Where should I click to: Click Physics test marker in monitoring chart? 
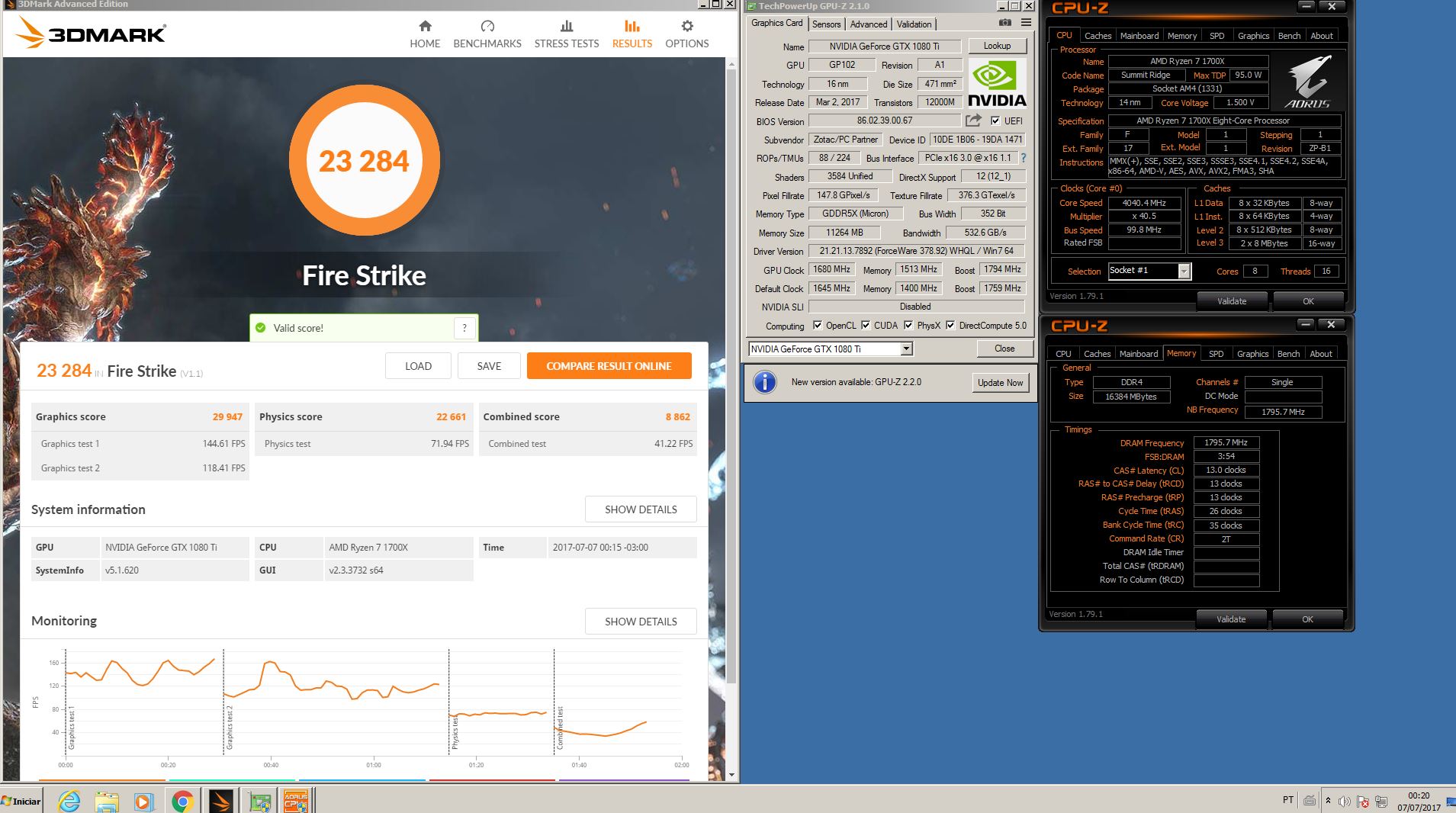pos(455,732)
